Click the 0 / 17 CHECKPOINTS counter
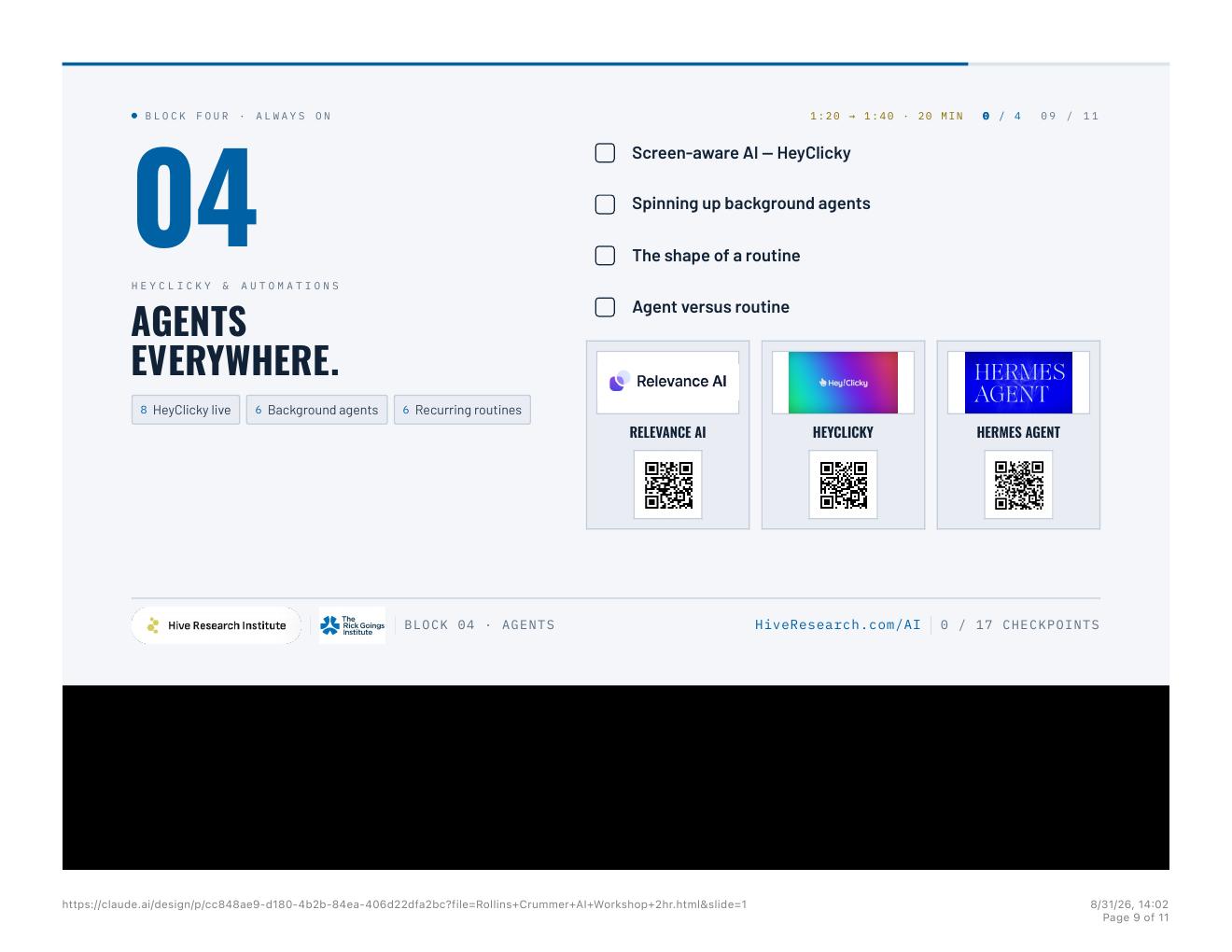The image size is (1232, 952). pyautogui.click(x=1020, y=625)
